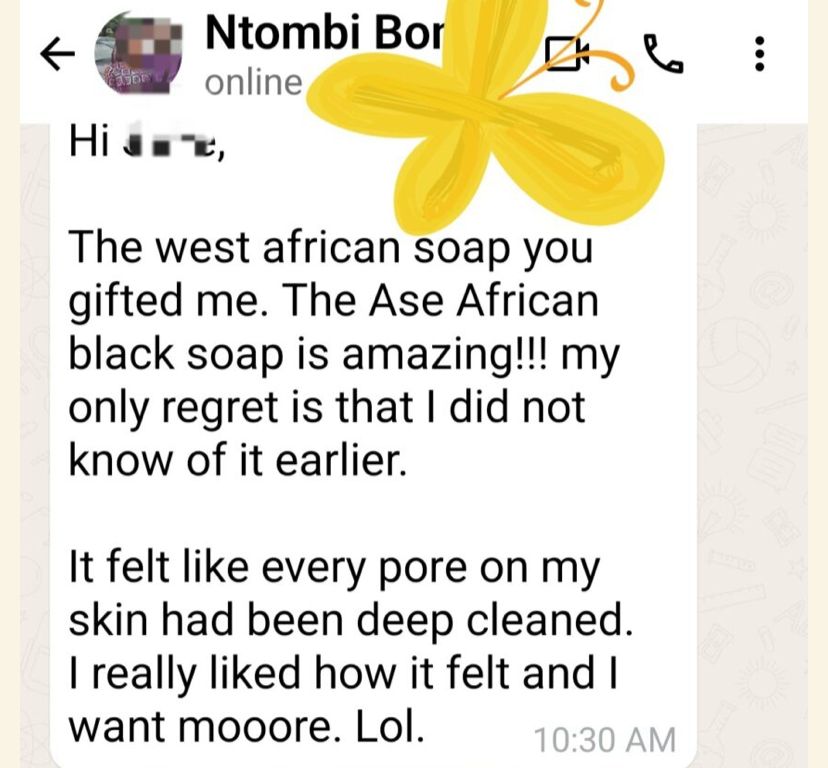Click the "Hi" greeting text
Screen dimensions: 828x768
pyautogui.click(x=89, y=141)
